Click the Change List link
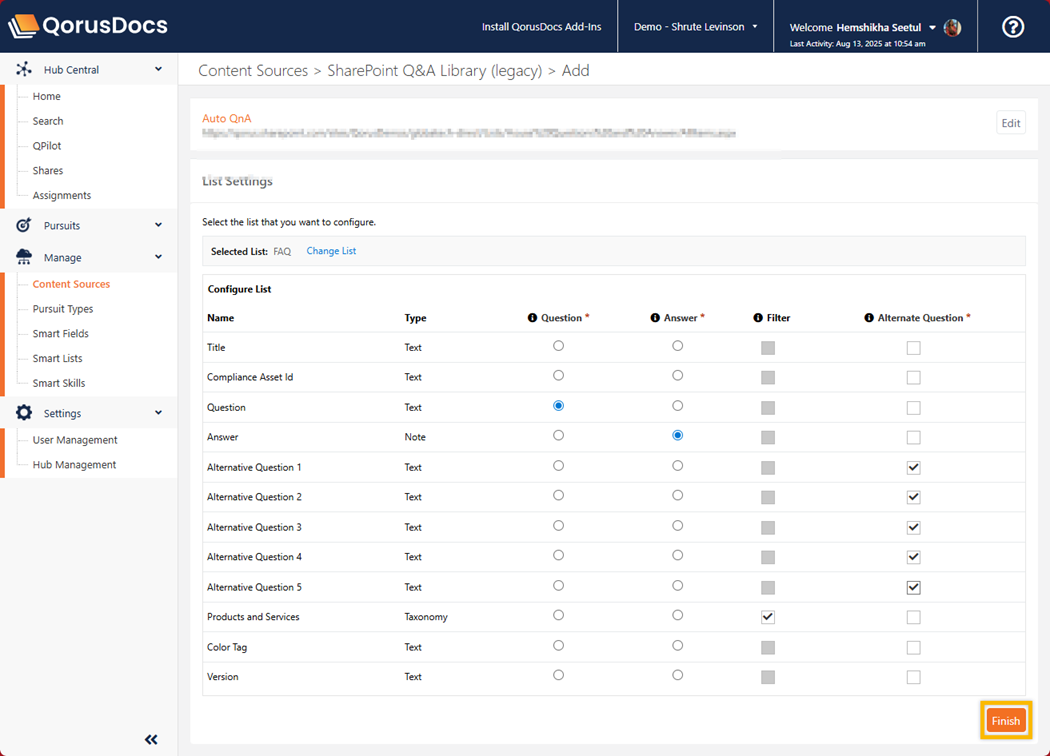Screen dimensions: 1050x756 [x=331, y=251]
